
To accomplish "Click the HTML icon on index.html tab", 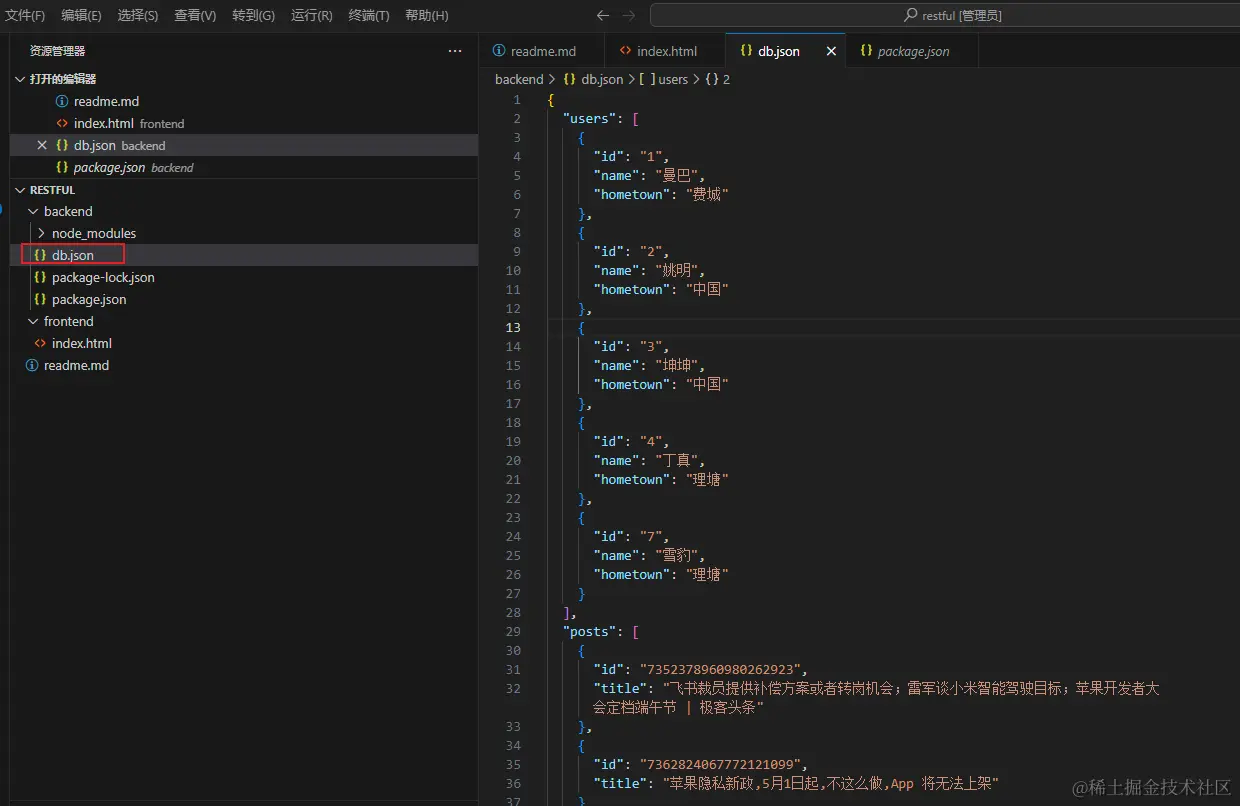I will 625,51.
